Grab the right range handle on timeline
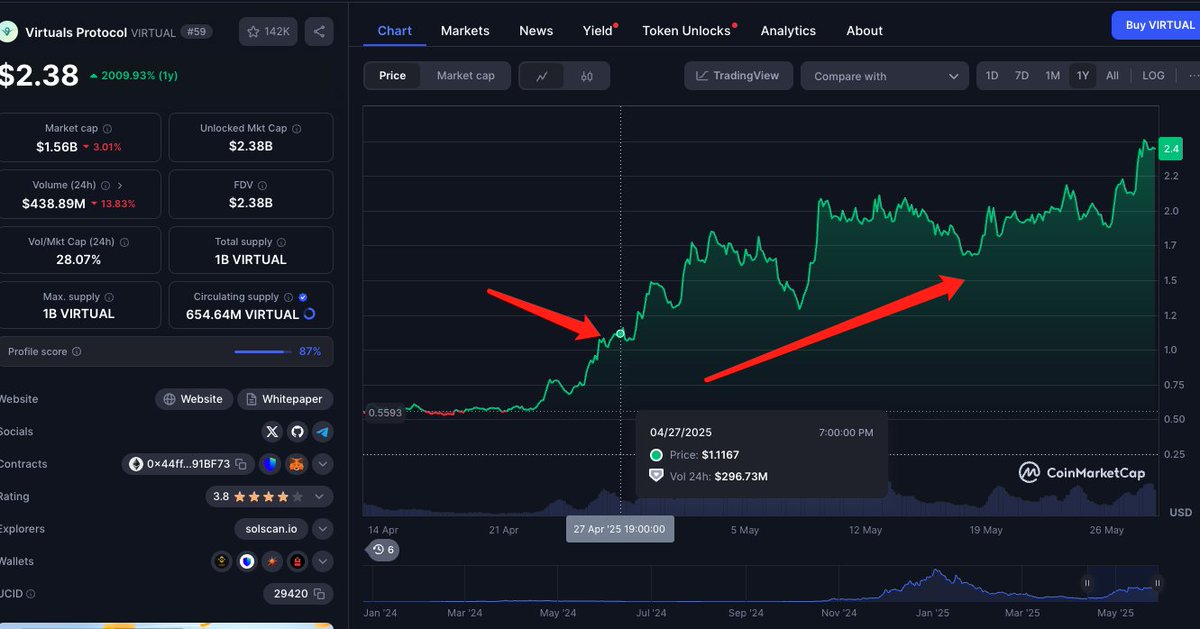The height and width of the screenshot is (629, 1200). point(1157,583)
